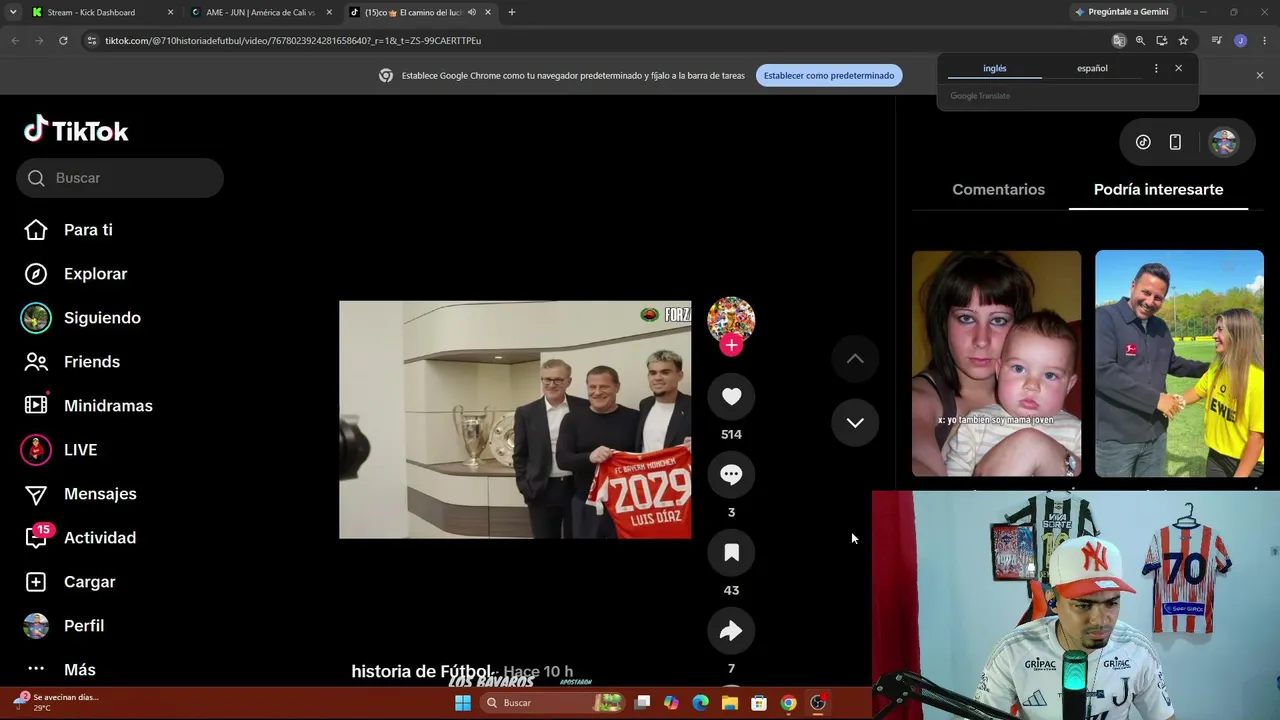This screenshot has height=720, width=1280.
Task: Follow creator via red plus badge
Action: pos(731,345)
